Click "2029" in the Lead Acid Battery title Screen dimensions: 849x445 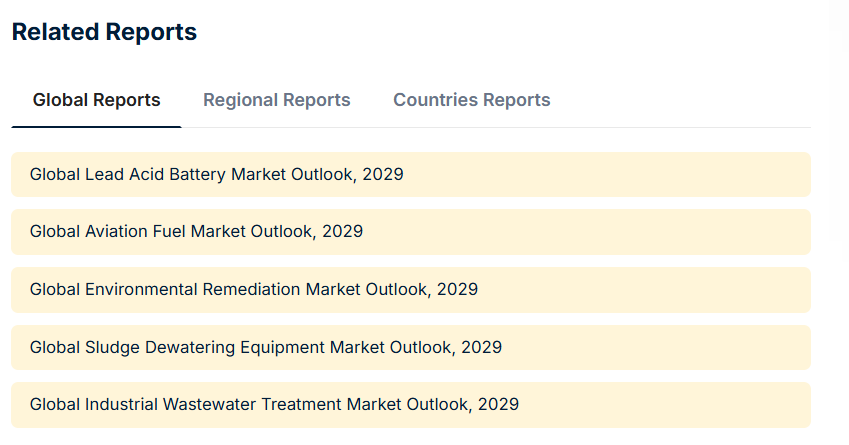(x=383, y=174)
